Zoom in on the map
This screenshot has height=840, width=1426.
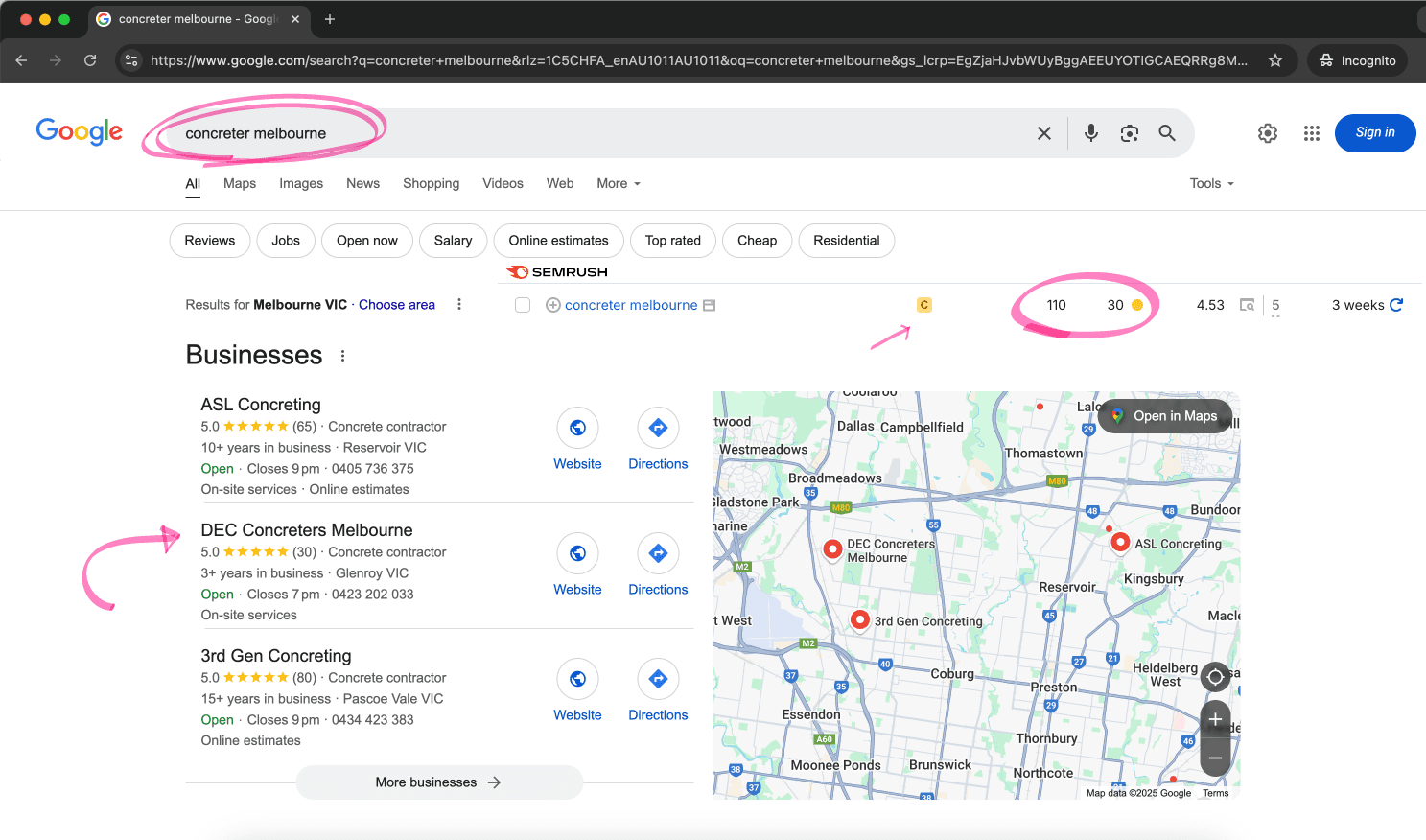coord(1215,719)
